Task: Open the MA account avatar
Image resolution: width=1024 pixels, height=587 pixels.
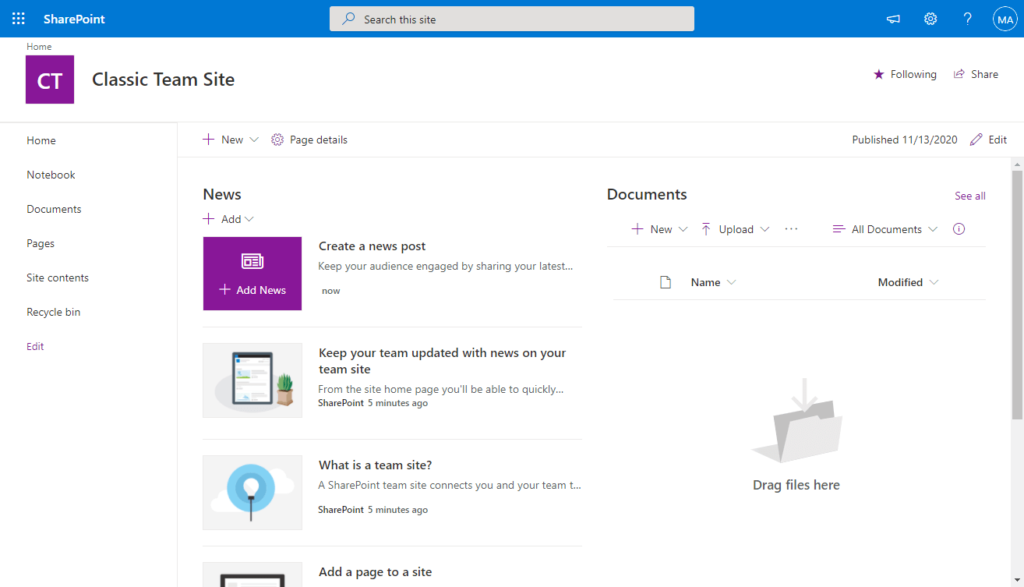Action: pyautogui.click(x=1004, y=19)
